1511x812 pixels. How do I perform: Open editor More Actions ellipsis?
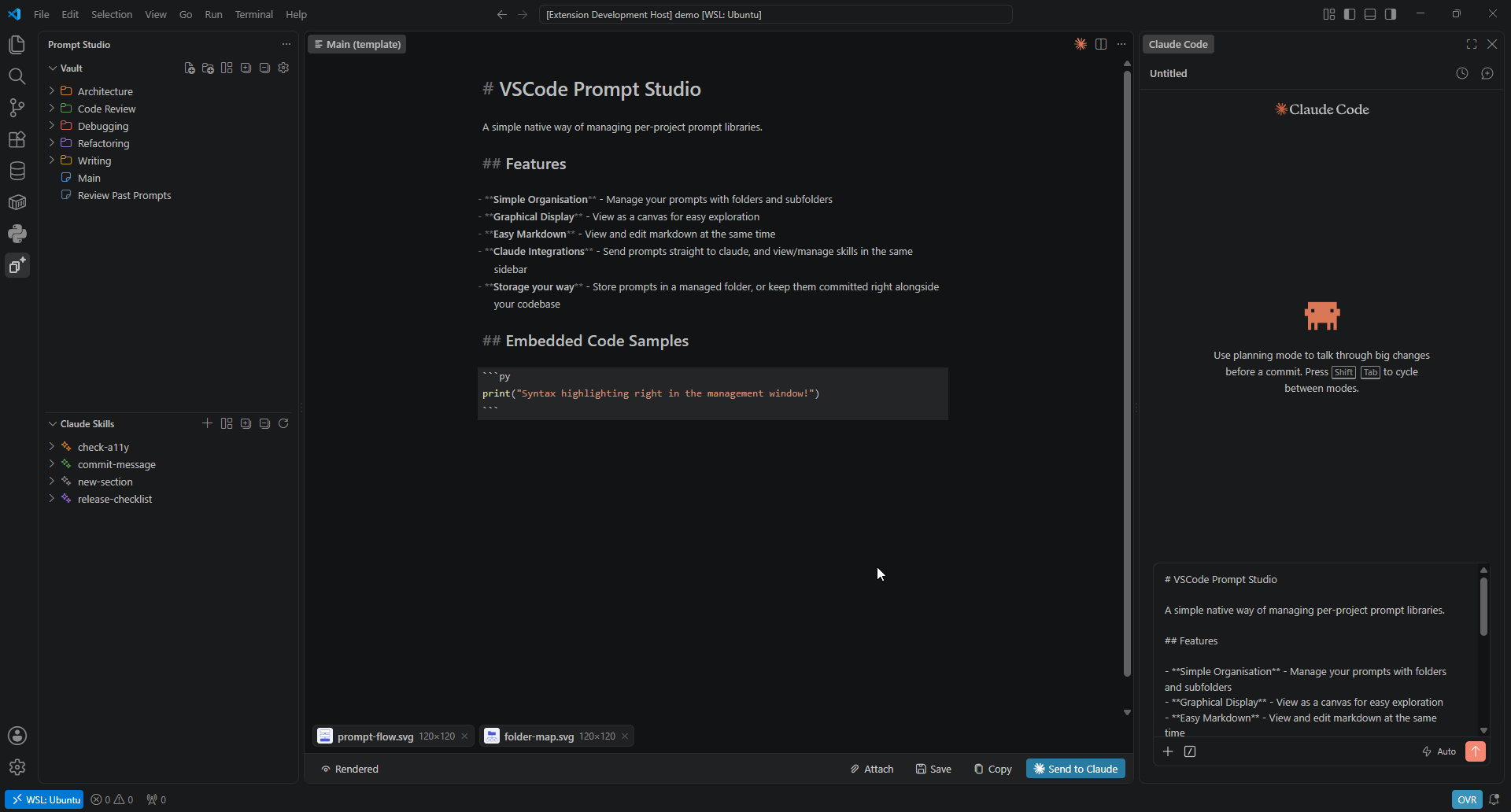click(x=1121, y=44)
